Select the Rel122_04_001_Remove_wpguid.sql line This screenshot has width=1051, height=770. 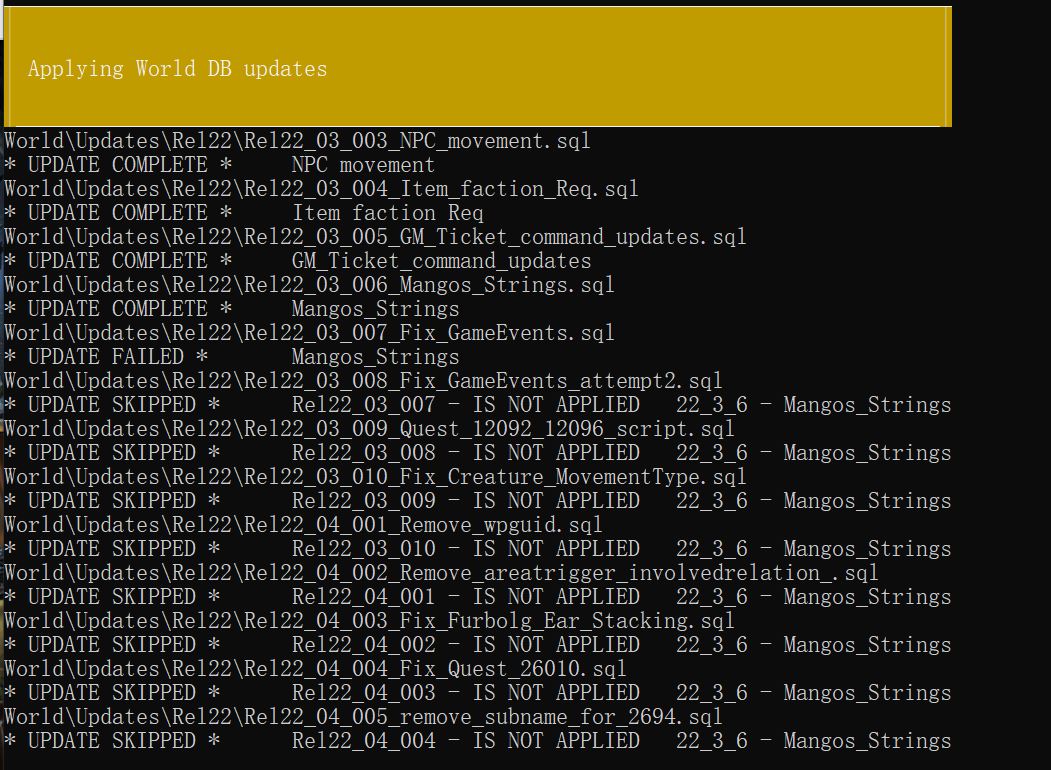click(x=303, y=525)
